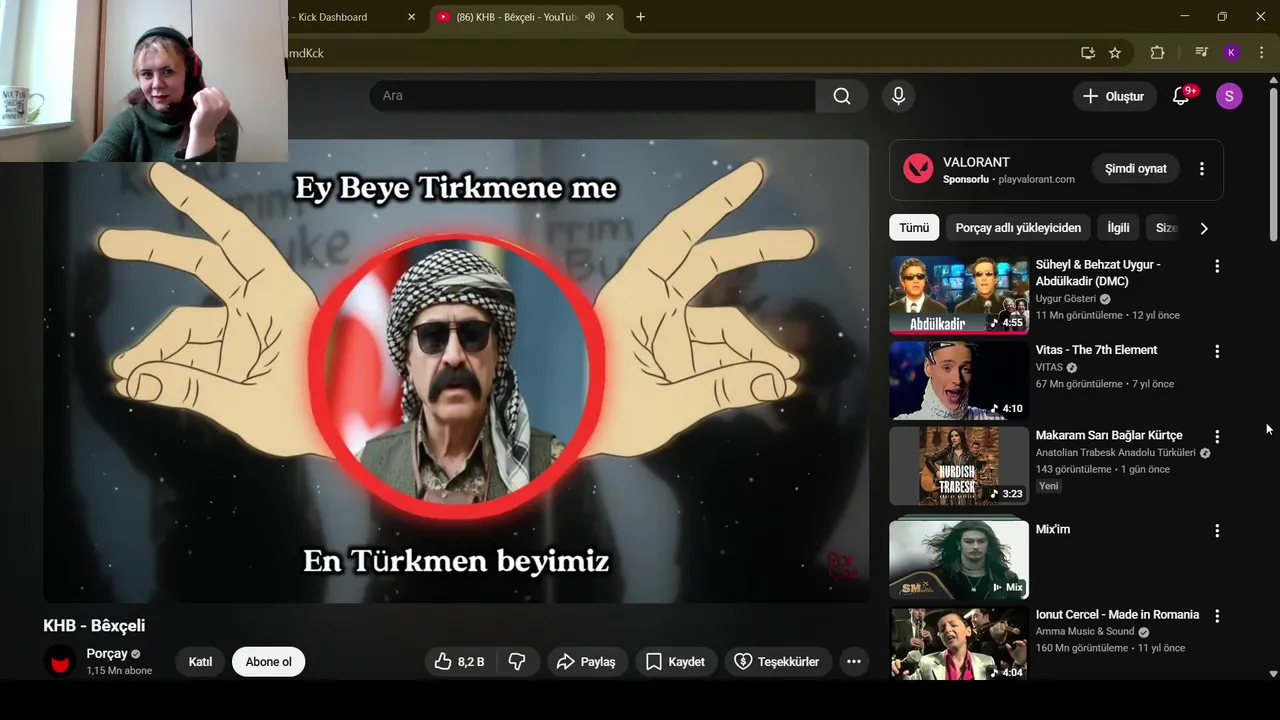This screenshot has height=720, width=1280.
Task: Subscribe with the Abone ol button
Action: (268, 662)
